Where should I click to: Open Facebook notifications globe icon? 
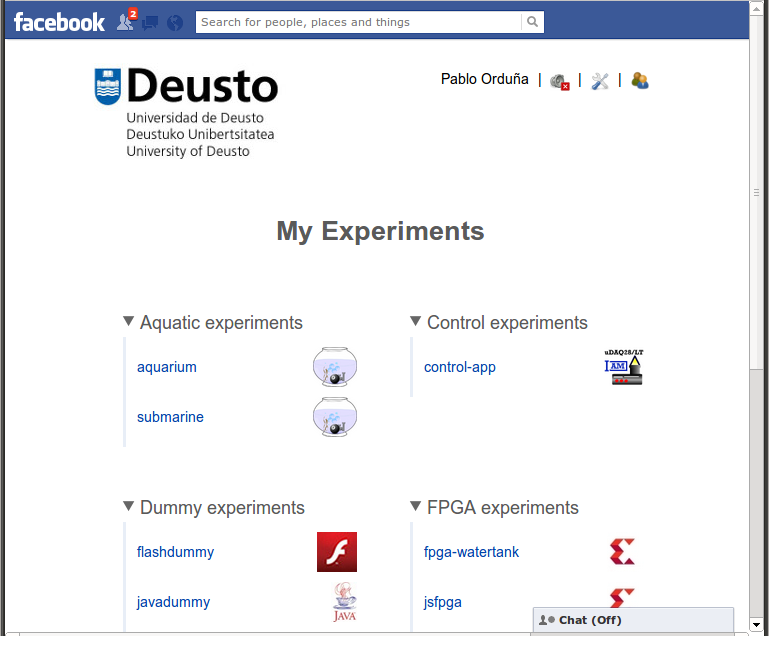(175, 22)
